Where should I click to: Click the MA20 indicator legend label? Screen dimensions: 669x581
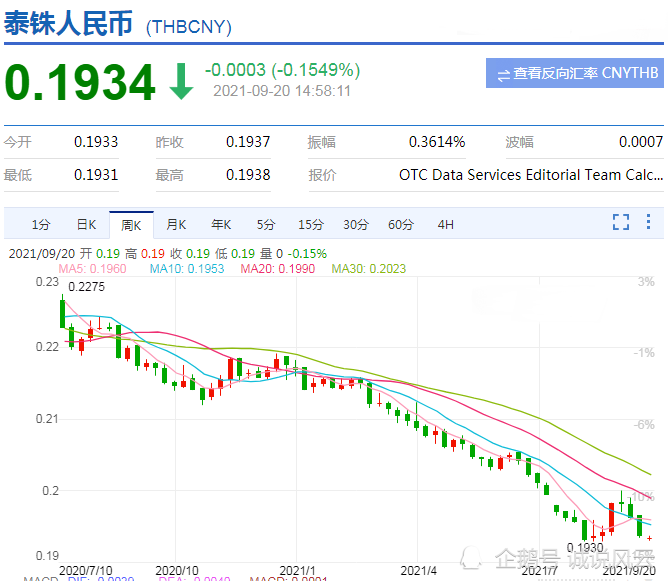(x=278, y=269)
